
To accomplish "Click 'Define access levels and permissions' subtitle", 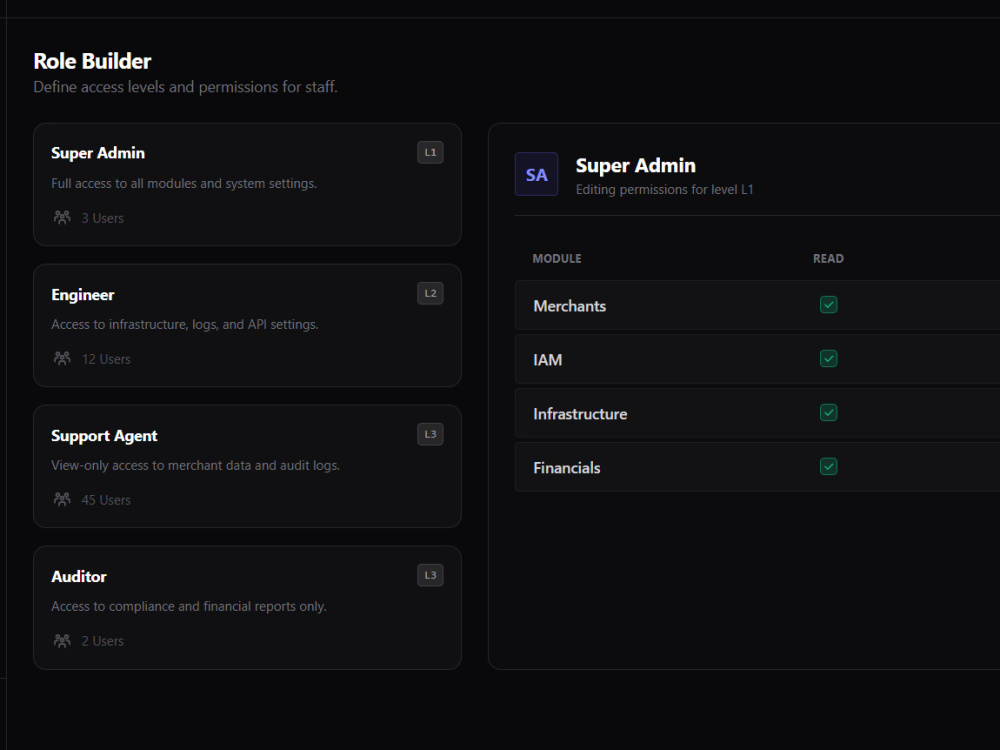I will (x=186, y=87).
